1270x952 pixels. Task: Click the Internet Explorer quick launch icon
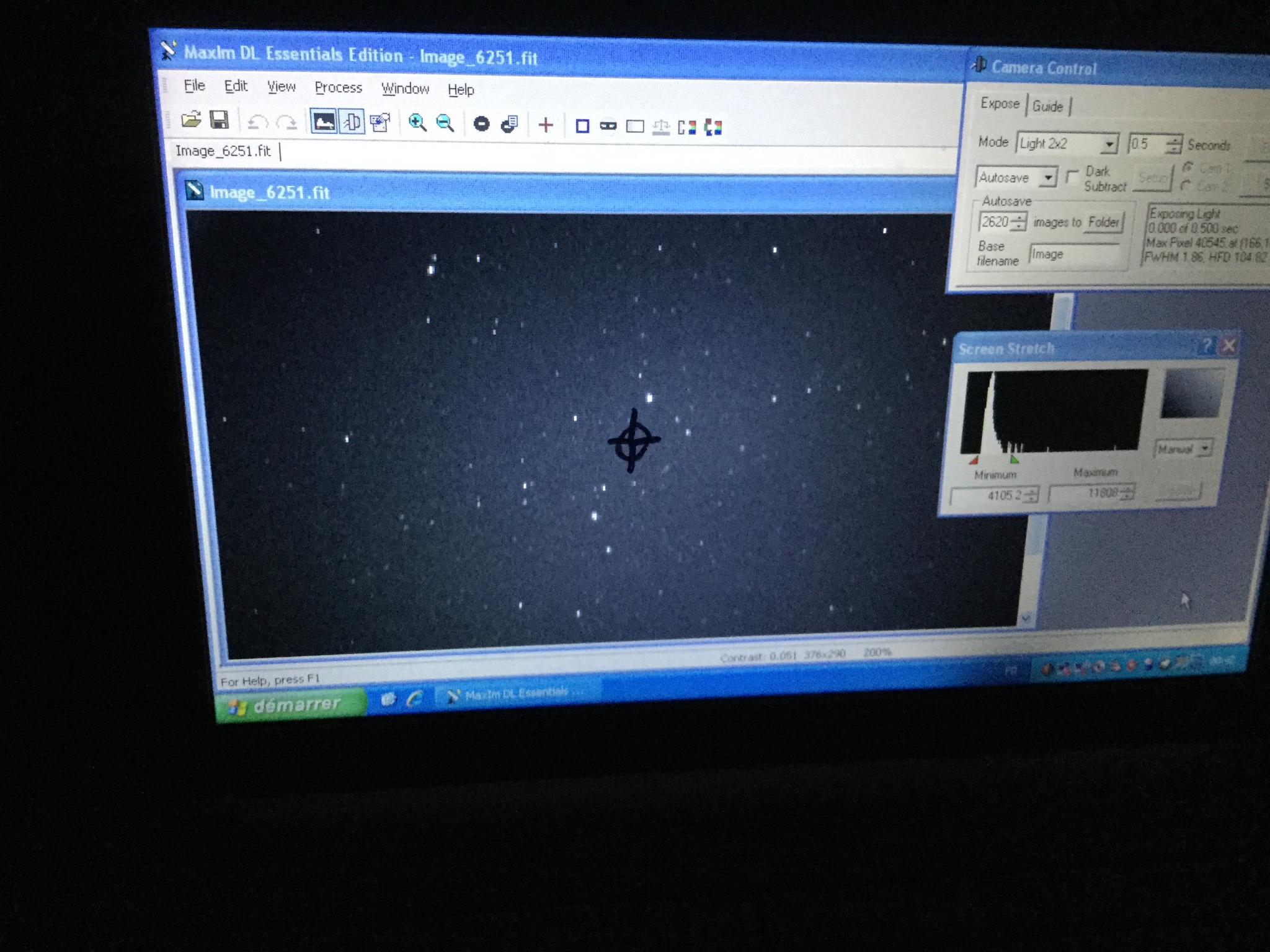coord(414,699)
